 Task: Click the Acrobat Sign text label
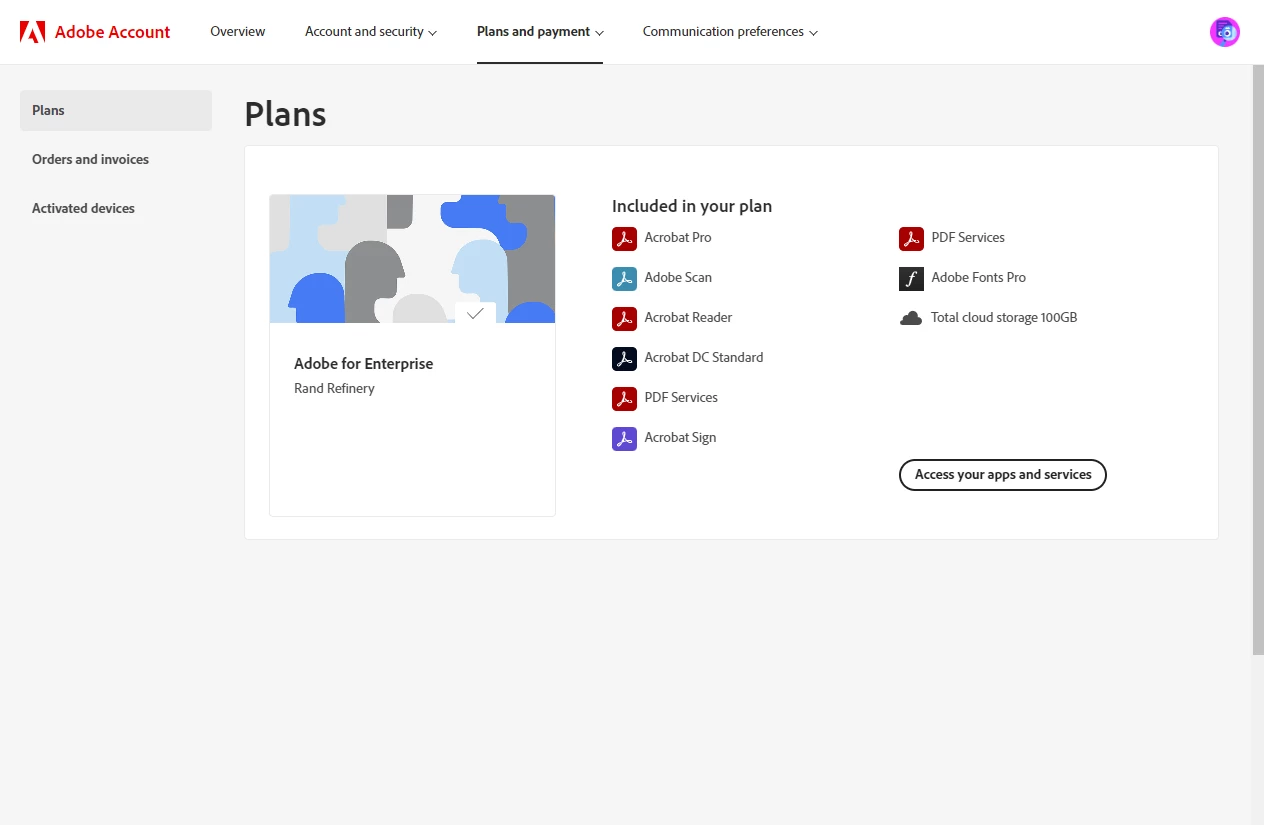click(680, 438)
